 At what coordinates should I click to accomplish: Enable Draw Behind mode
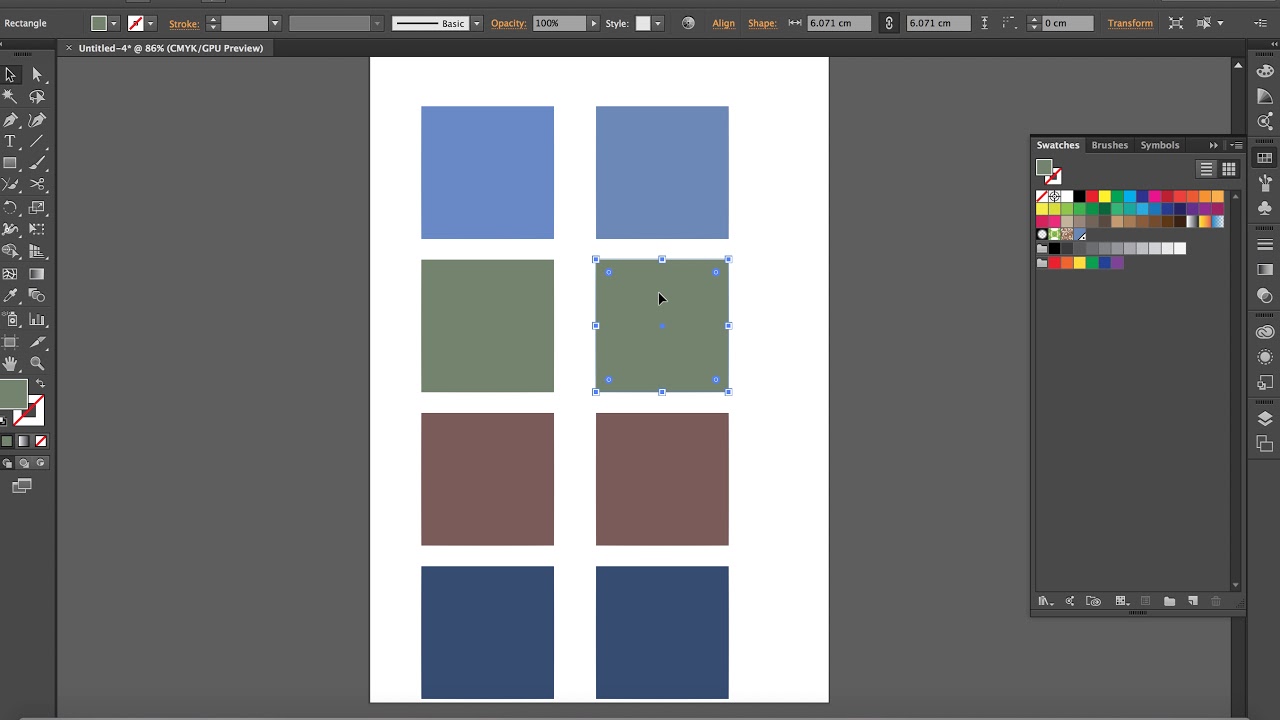(24, 463)
